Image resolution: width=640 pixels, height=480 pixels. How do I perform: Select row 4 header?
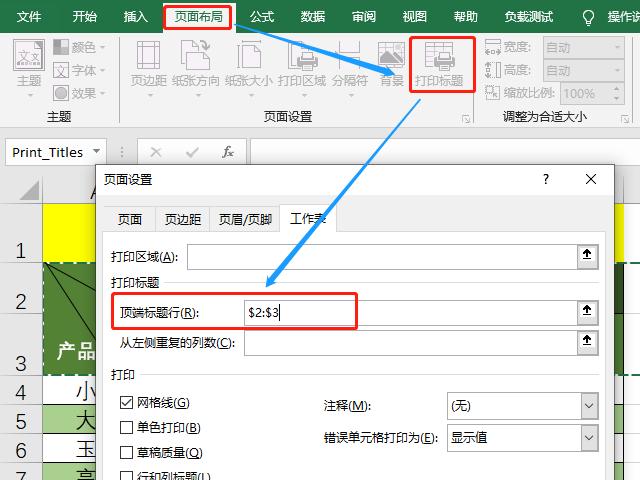(x=21, y=391)
